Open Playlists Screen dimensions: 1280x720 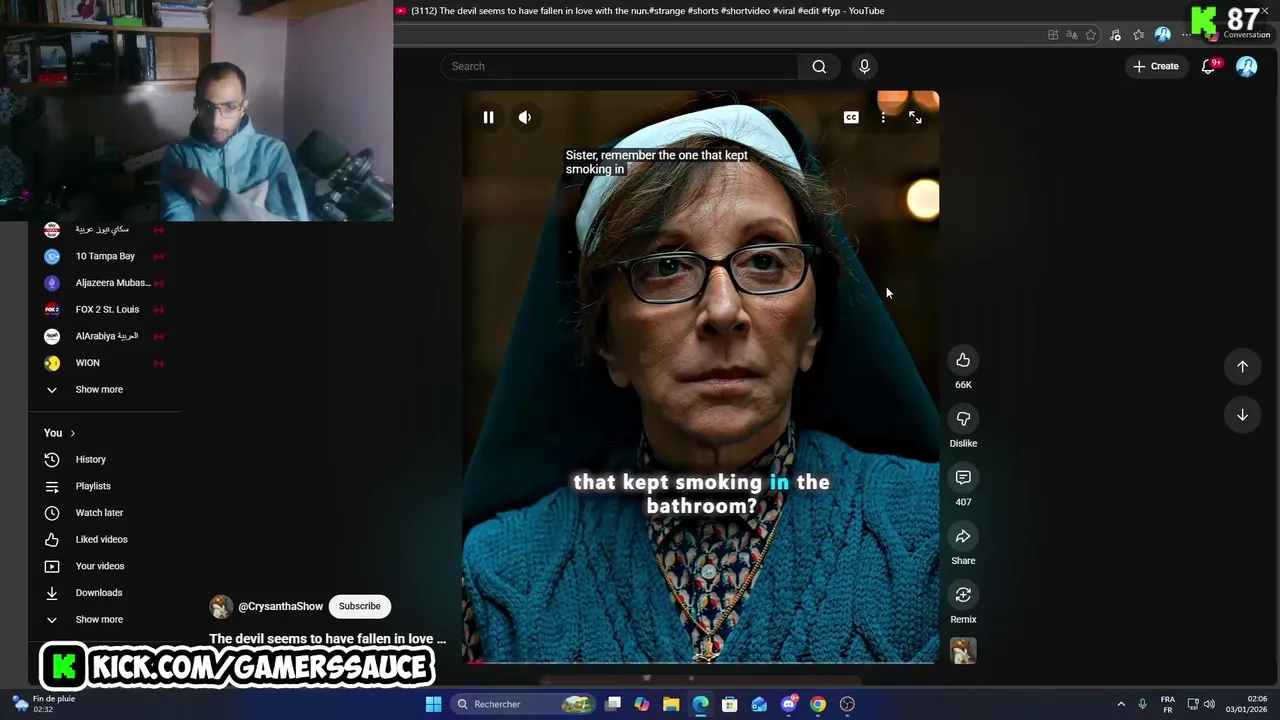pyautogui.click(x=93, y=486)
